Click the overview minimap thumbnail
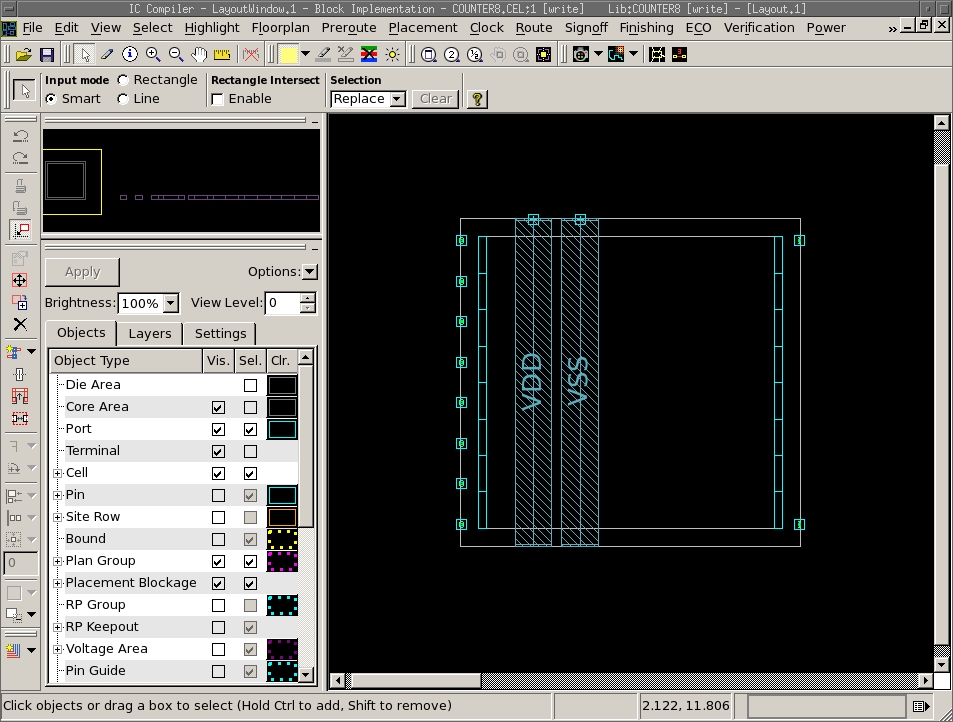The width and height of the screenshot is (953, 722). pos(181,180)
